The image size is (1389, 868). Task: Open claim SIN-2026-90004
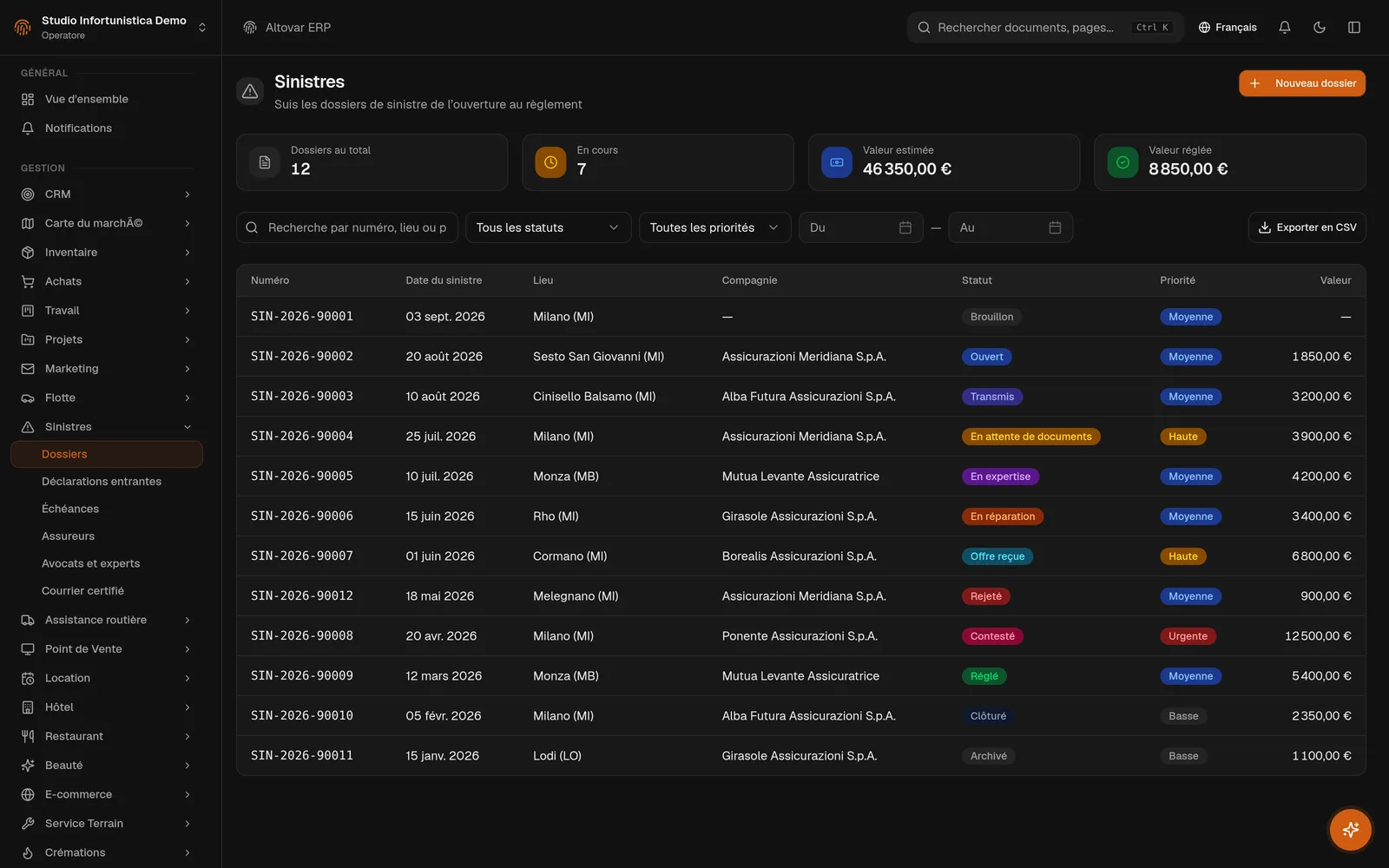[302, 436]
